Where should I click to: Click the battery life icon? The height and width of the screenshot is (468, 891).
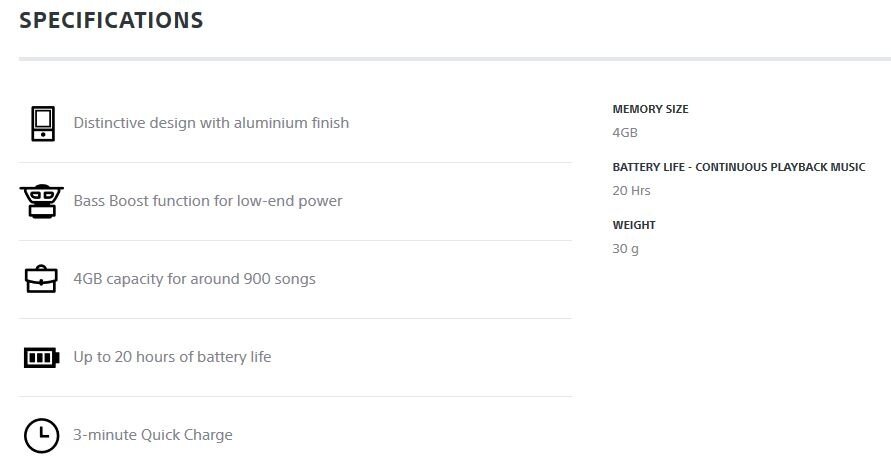pos(41,357)
